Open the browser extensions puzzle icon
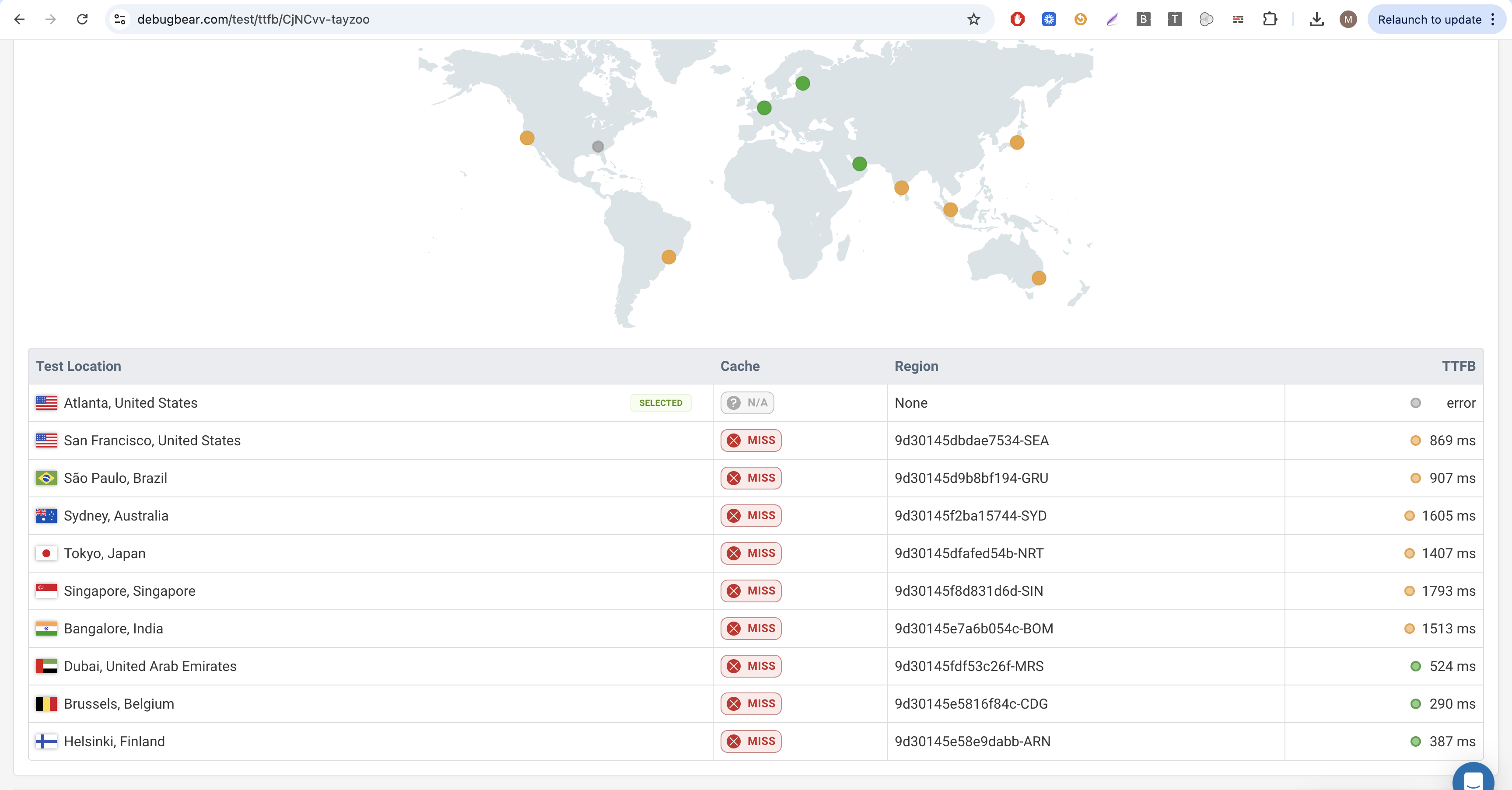 [x=1270, y=19]
